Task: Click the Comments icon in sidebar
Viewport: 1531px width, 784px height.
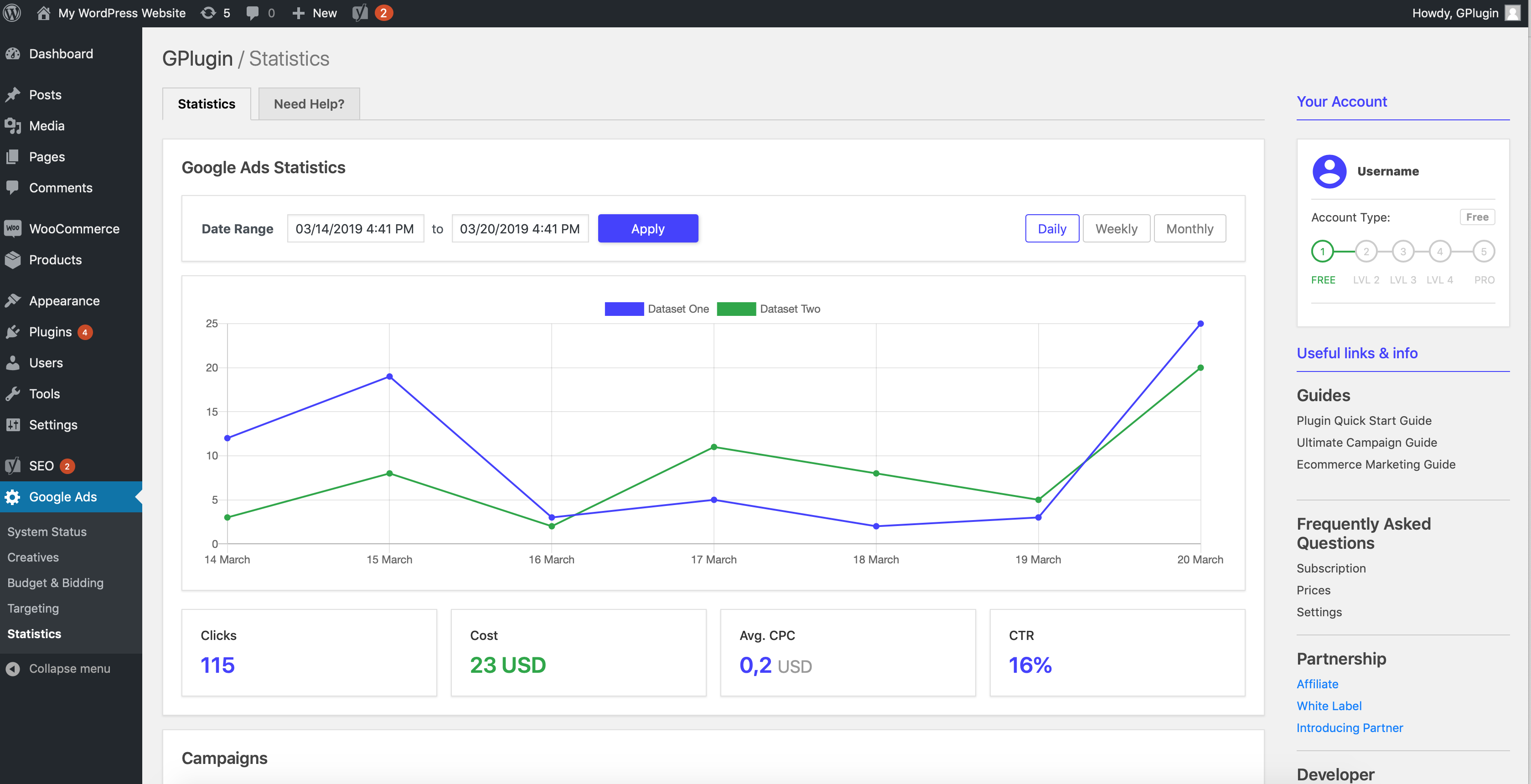Action: [x=13, y=188]
